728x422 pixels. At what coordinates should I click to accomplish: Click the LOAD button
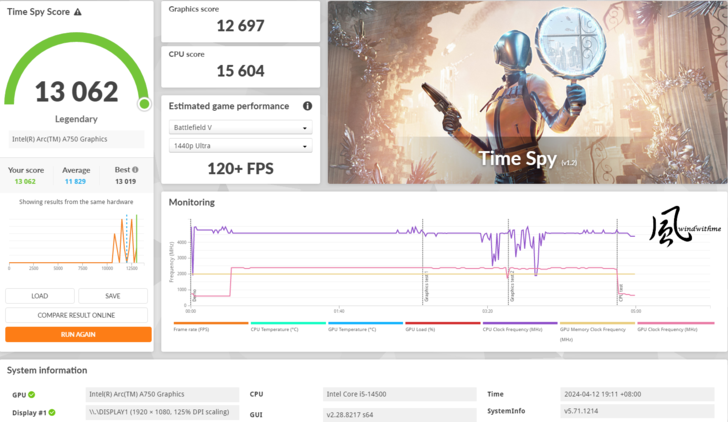click(40, 296)
